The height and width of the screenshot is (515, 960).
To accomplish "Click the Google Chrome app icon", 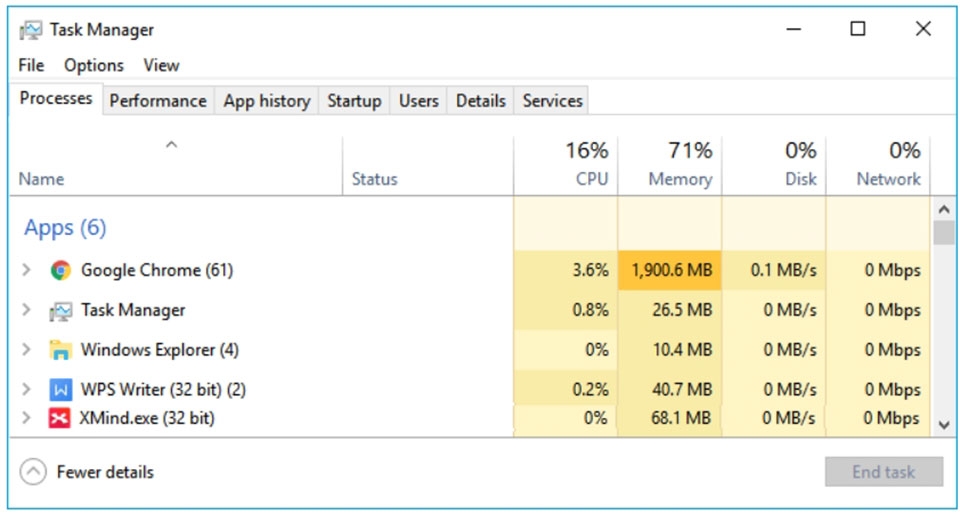I will point(61,270).
